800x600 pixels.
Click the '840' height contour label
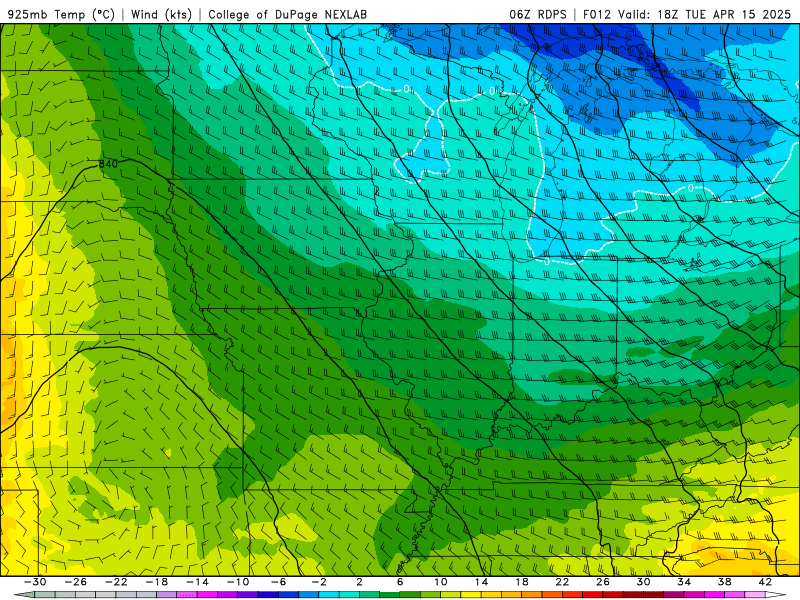point(108,164)
